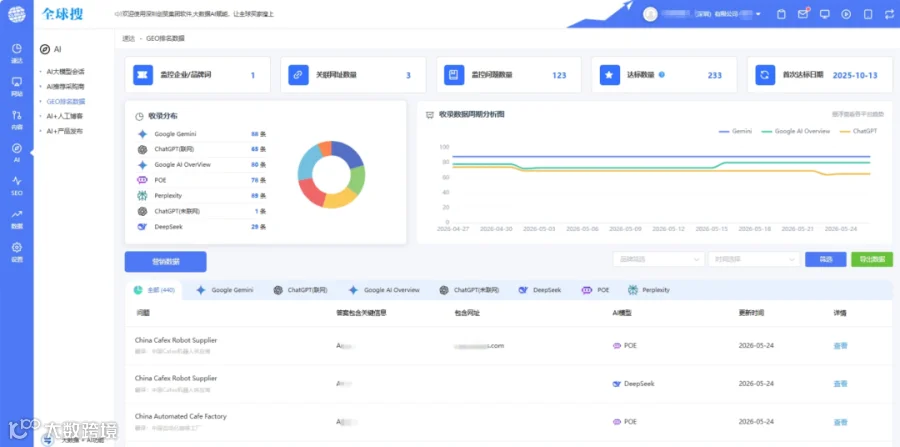This screenshot has width=900, height=447.
Task: Open the 时间选择 dropdown
Action: click(754, 259)
